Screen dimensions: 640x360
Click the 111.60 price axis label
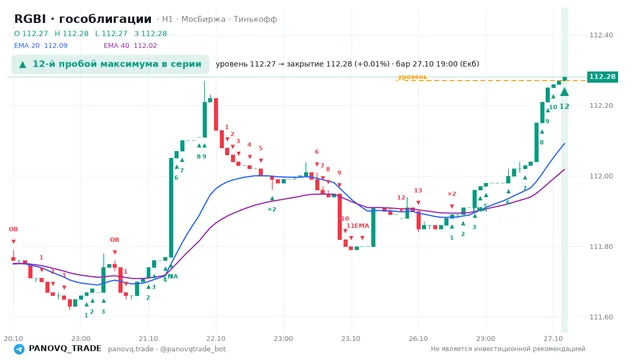click(x=601, y=317)
